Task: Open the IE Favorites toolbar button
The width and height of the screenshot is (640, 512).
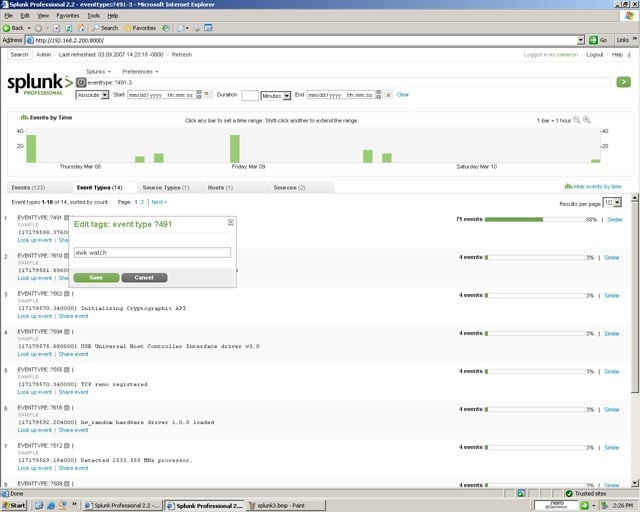Action: coord(140,28)
